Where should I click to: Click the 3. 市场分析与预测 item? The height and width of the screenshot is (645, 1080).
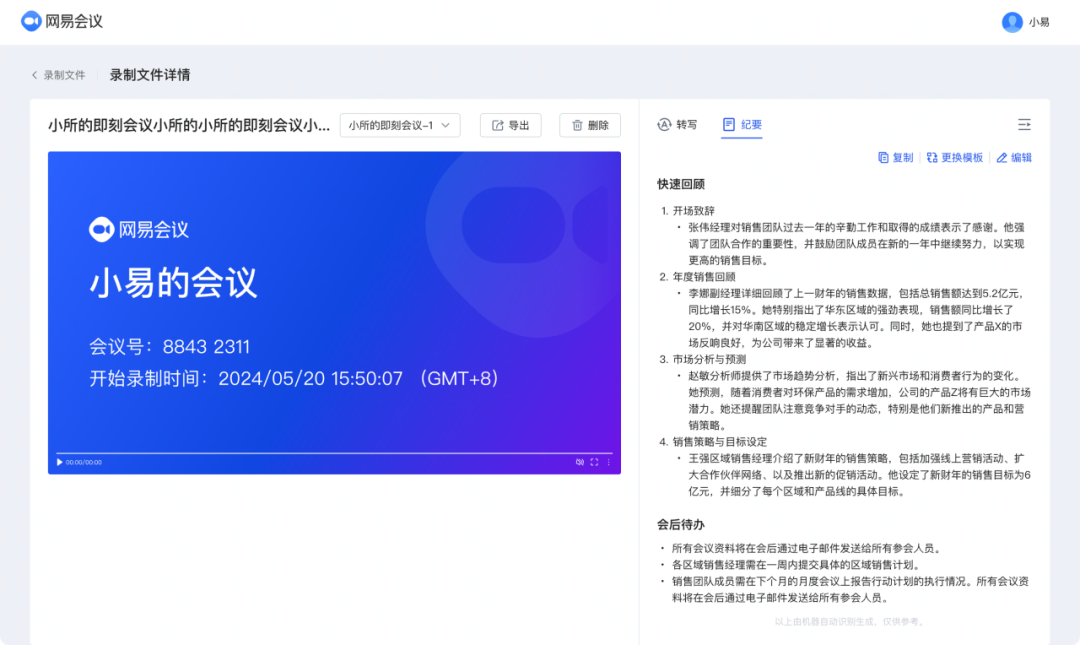click(703, 360)
